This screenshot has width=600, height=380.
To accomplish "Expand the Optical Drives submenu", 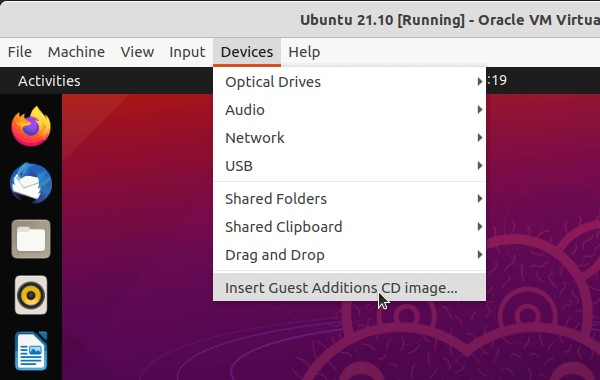I will point(350,82).
